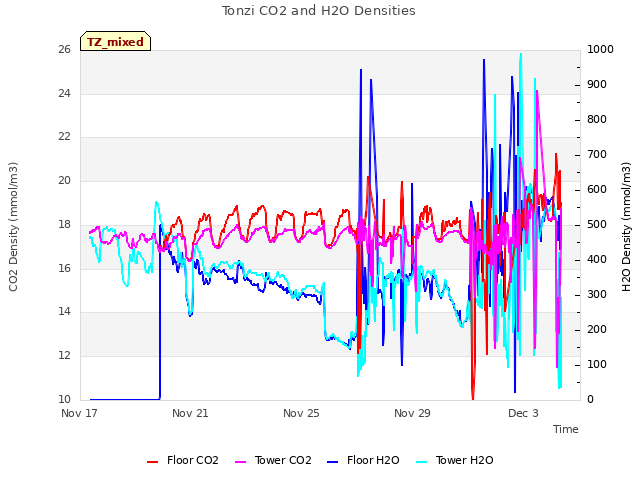
Task: Toggle the Tower CO2 legend entry
Action: [273, 460]
